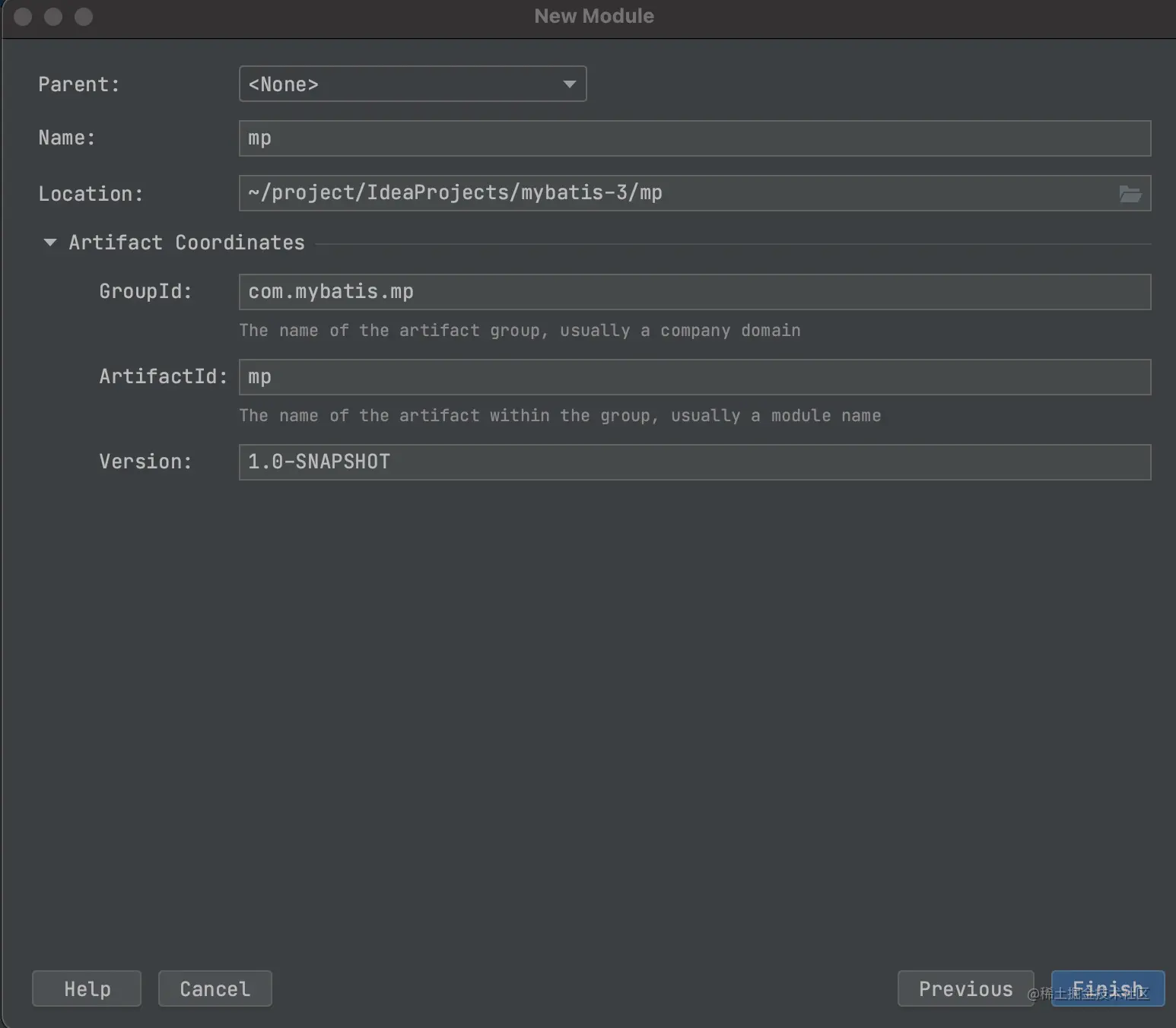
Task: Click Finish to create the module
Action: click(1108, 988)
